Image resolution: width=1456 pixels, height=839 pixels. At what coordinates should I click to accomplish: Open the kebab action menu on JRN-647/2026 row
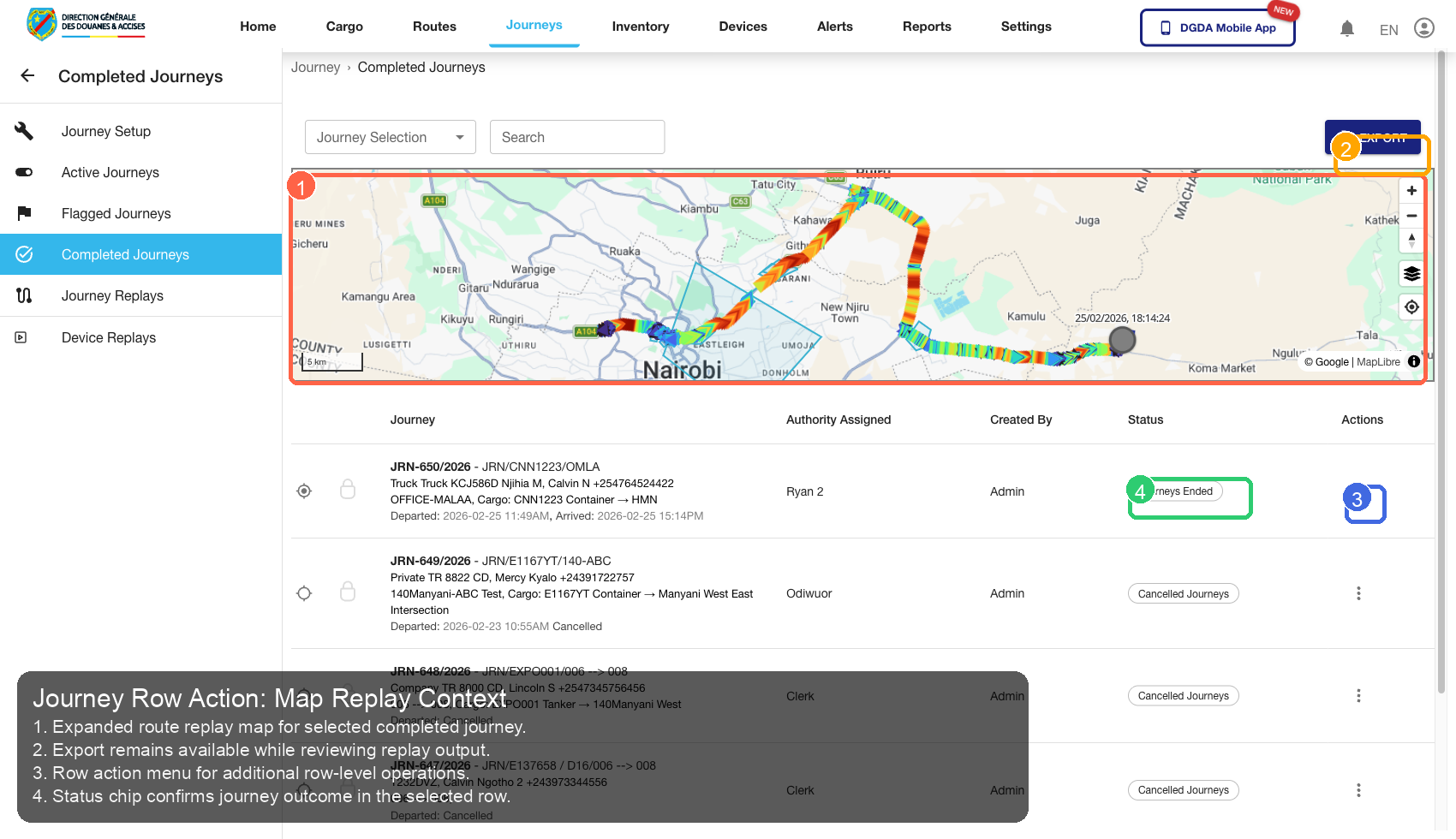1358,790
